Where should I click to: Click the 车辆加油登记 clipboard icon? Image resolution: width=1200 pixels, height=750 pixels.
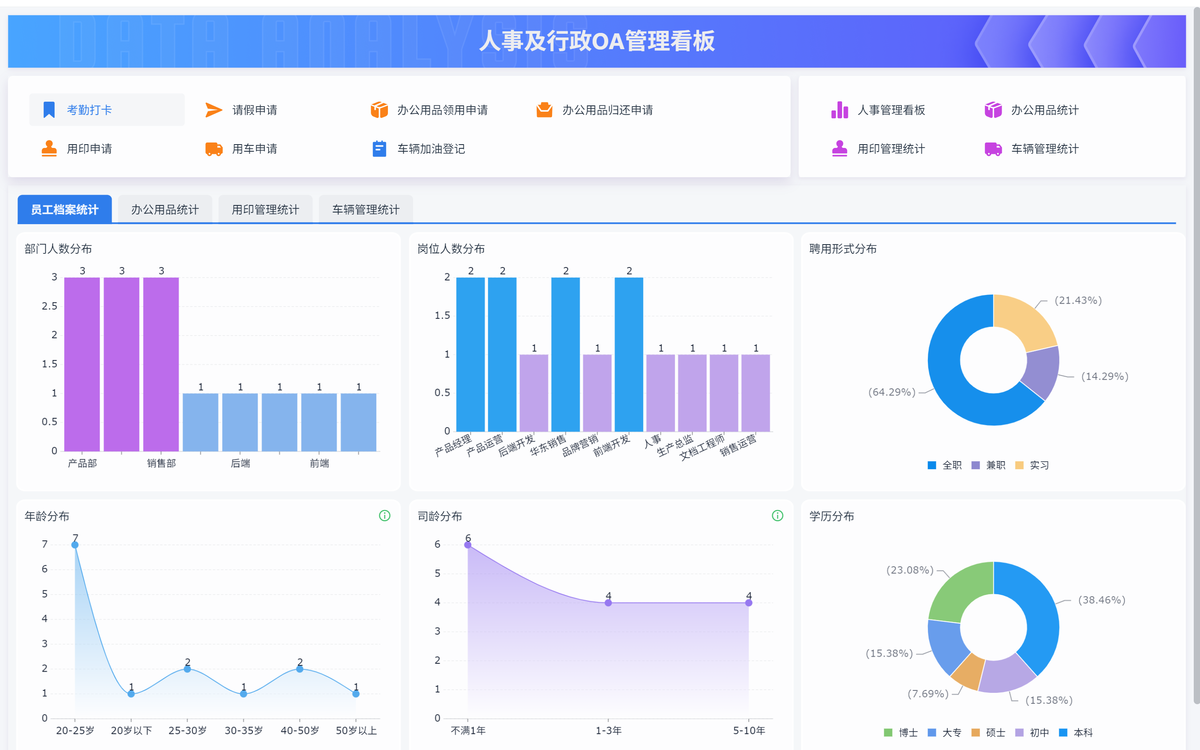(x=379, y=149)
